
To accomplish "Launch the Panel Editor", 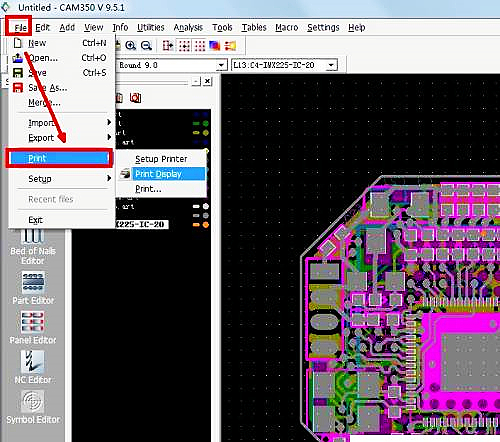I will (33, 328).
